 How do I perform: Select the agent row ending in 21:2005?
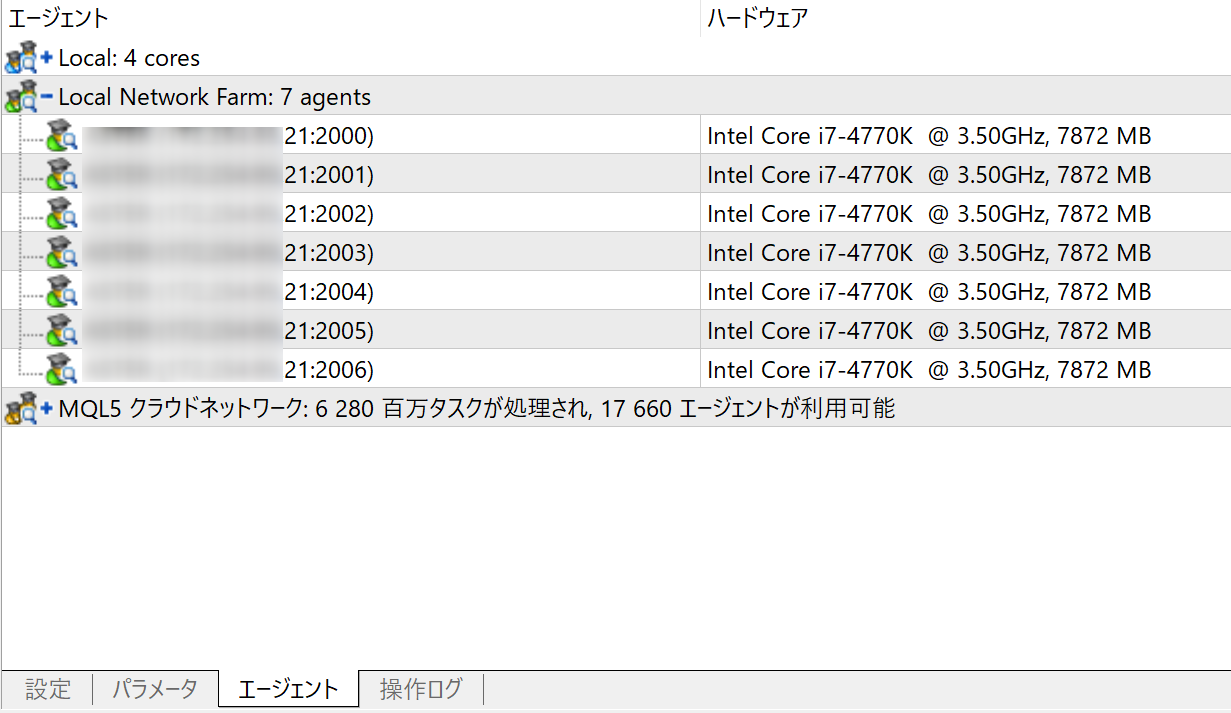[329, 331]
